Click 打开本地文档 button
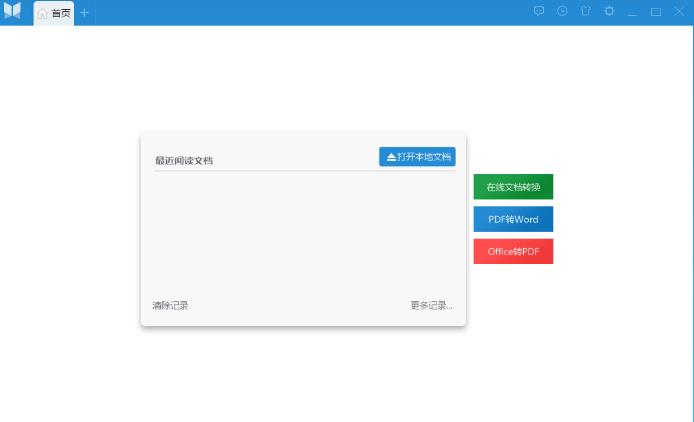 coord(417,157)
